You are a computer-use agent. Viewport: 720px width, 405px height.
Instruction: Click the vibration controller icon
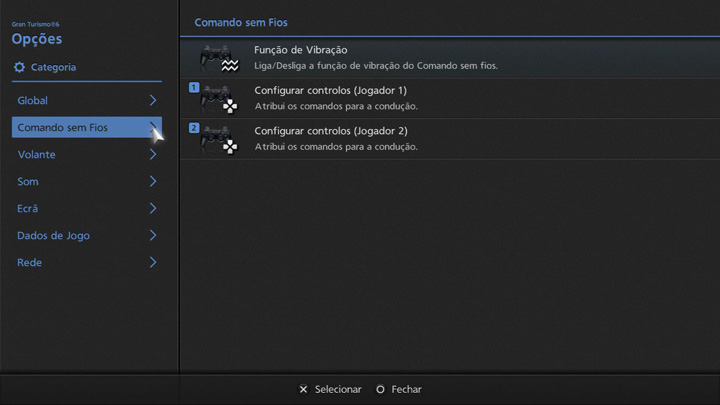pos(218,57)
